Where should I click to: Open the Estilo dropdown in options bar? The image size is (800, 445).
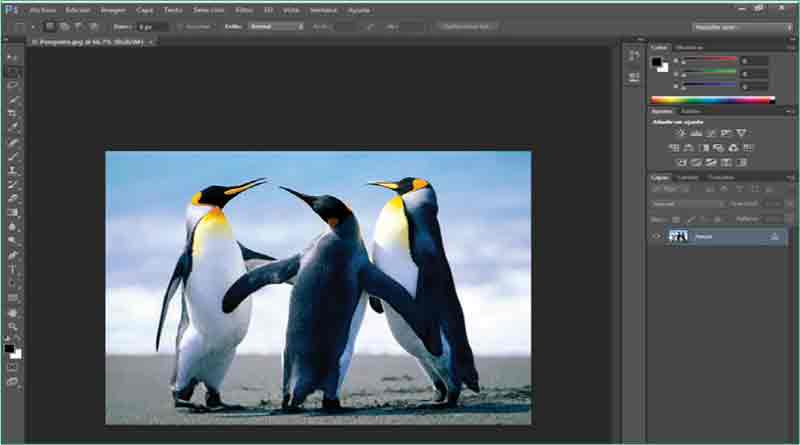pos(276,26)
